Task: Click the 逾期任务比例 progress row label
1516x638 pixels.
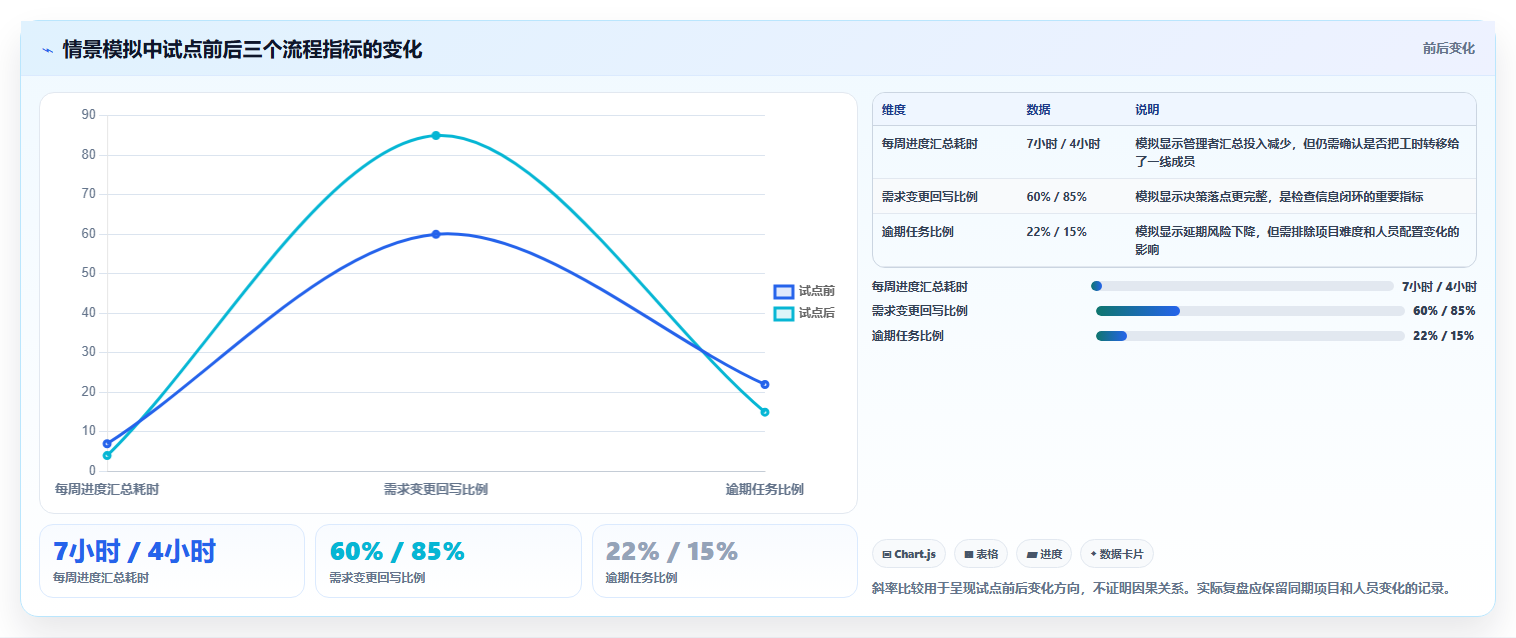Action: pyautogui.click(x=908, y=336)
